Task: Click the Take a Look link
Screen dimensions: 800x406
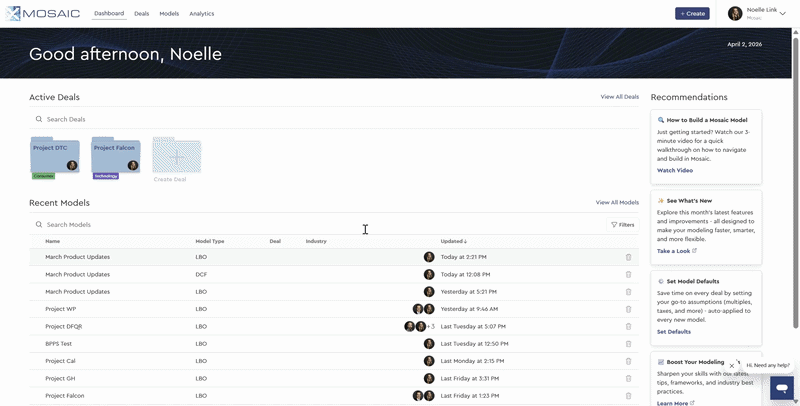Action: point(677,251)
